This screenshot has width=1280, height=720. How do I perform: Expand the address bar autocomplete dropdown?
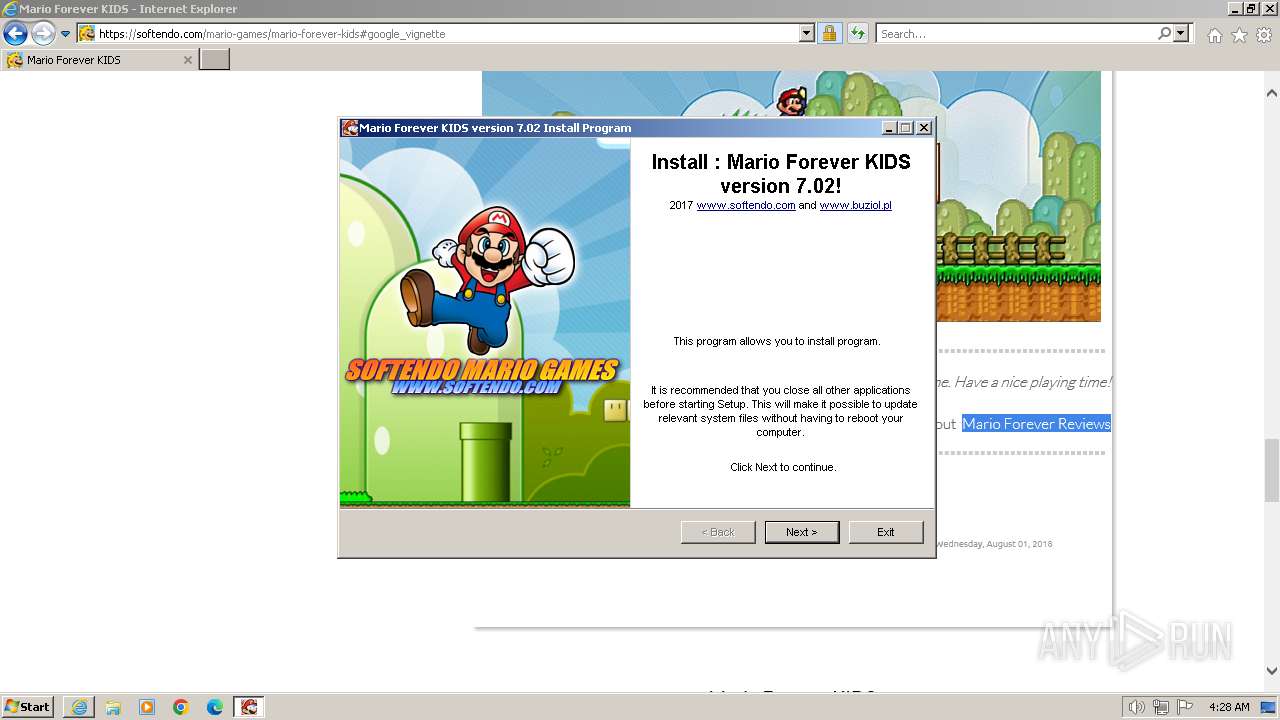pos(807,33)
